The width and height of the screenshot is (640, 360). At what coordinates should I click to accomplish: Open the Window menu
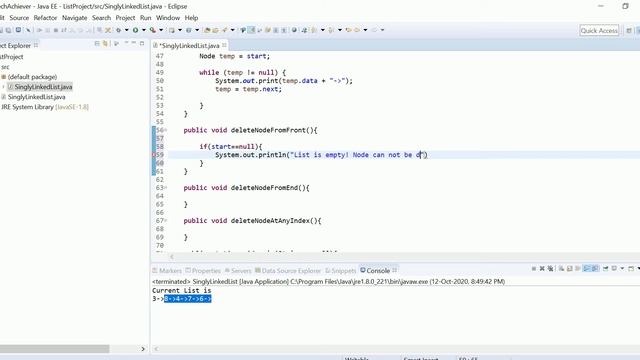pyautogui.click(x=168, y=18)
